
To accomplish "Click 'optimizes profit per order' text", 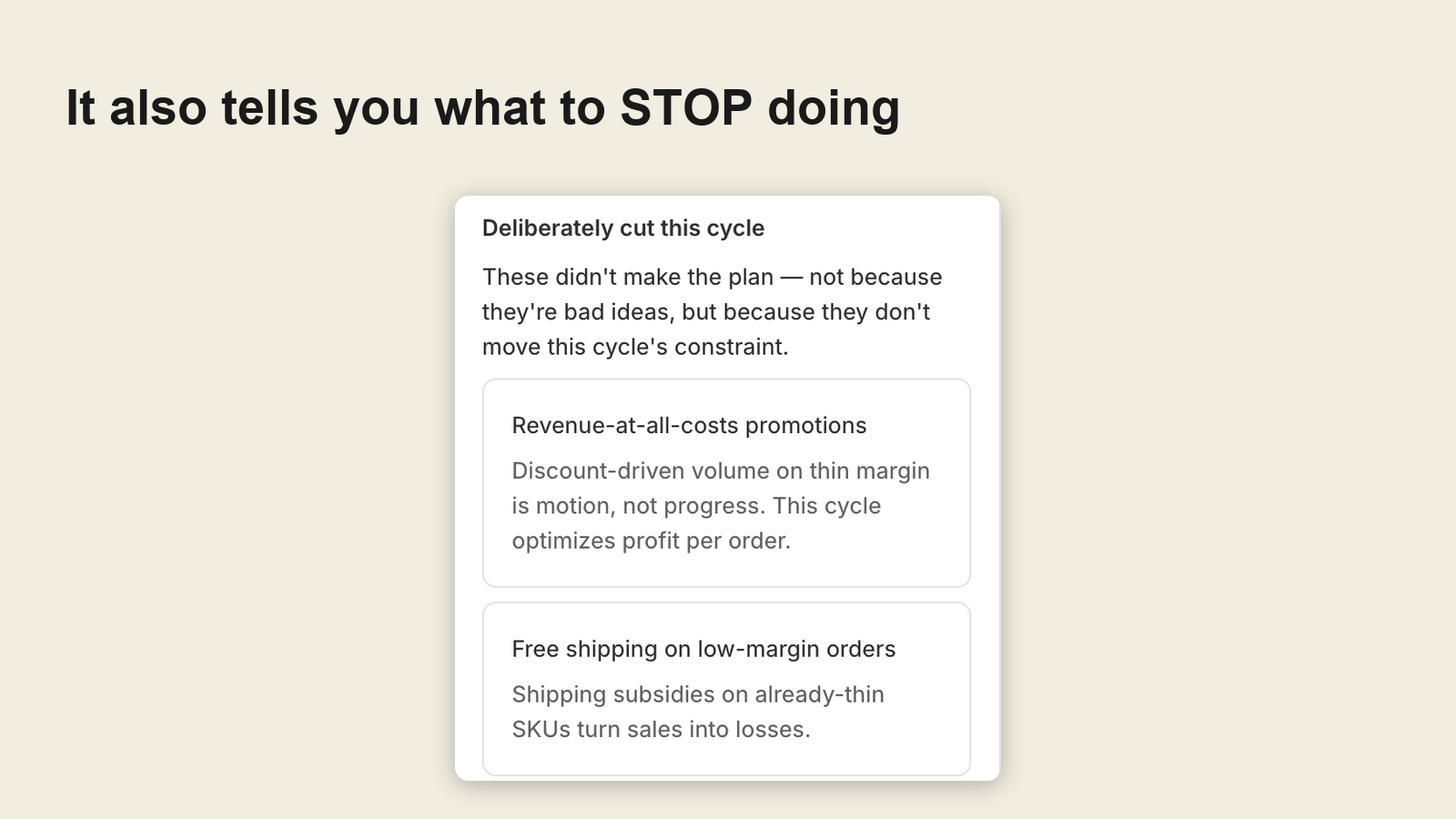I will click(x=651, y=541).
